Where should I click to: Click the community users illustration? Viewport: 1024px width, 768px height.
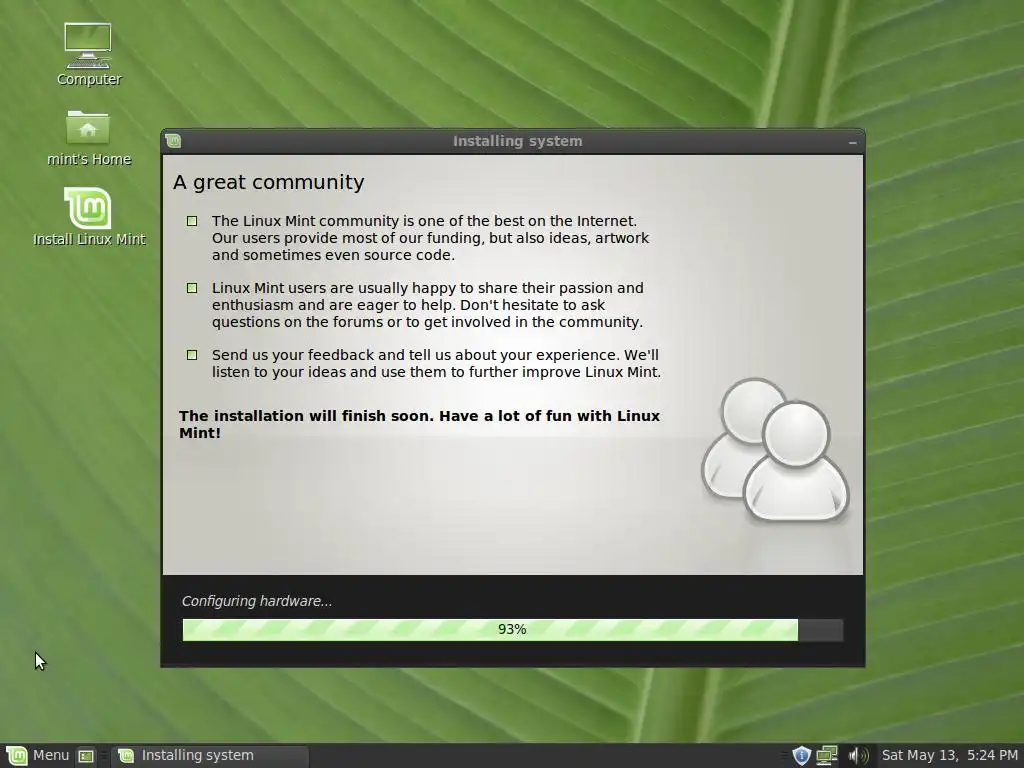(x=775, y=451)
